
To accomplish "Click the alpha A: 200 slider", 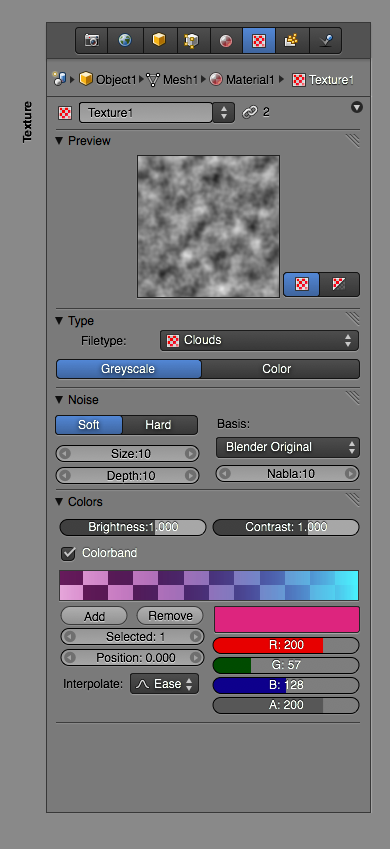I will 286,705.
